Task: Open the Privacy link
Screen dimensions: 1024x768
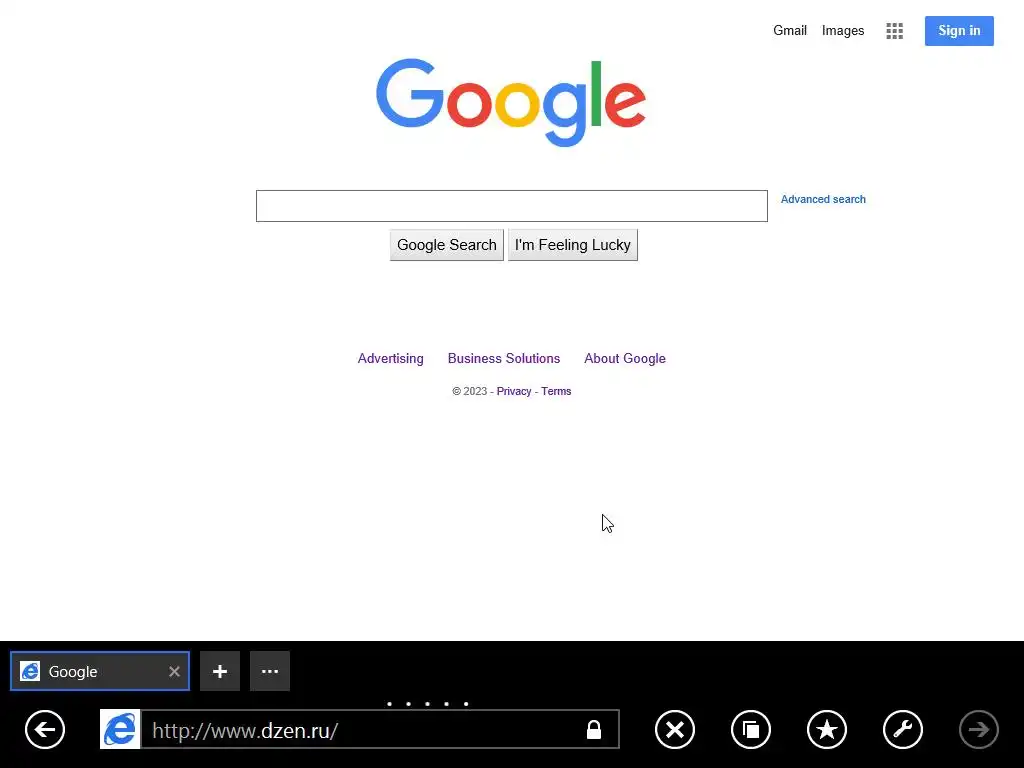Action: (514, 391)
